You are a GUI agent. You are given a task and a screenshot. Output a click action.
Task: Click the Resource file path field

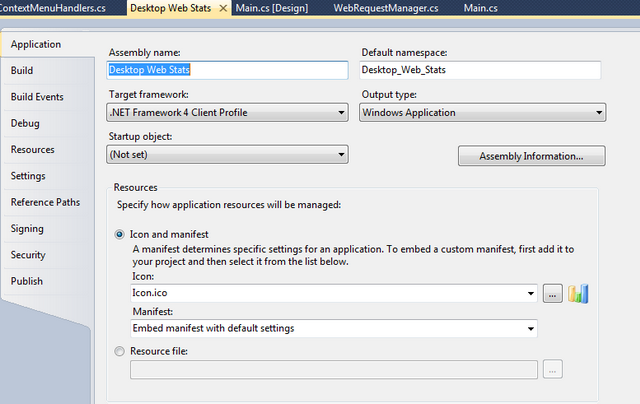334,369
